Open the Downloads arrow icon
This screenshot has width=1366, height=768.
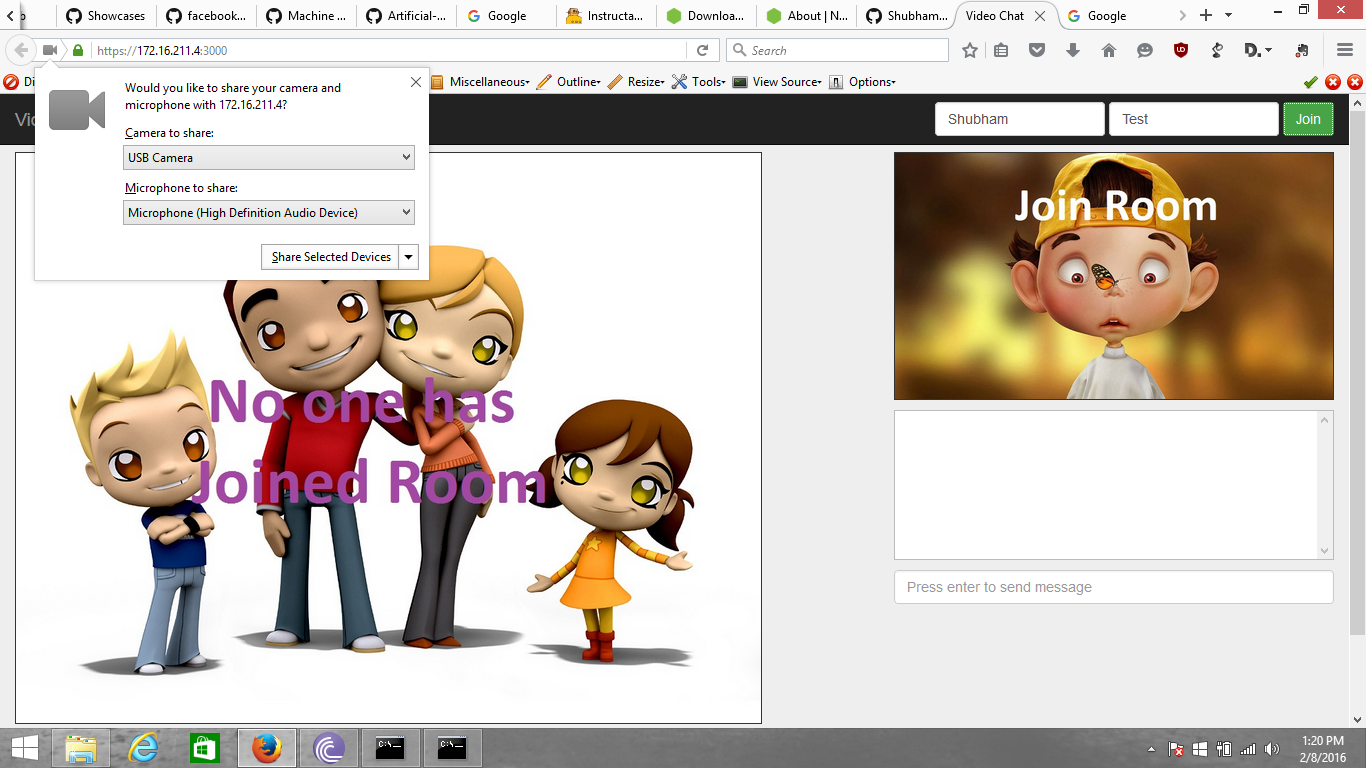pos(1073,50)
